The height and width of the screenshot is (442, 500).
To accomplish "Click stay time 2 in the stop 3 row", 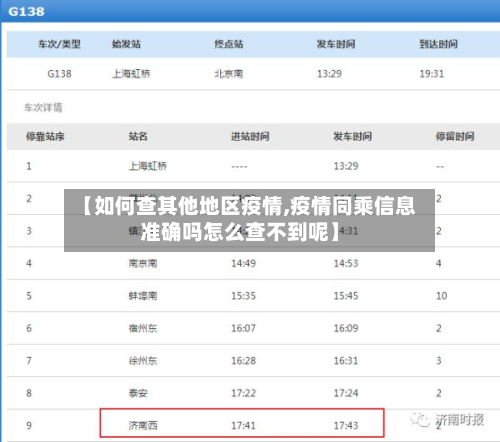I will click(439, 231).
